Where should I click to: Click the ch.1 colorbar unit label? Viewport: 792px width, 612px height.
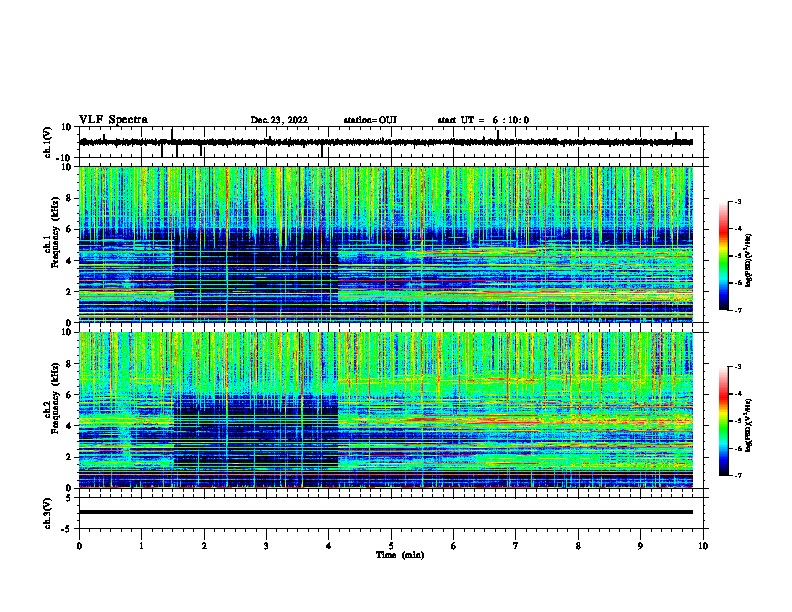click(x=749, y=260)
